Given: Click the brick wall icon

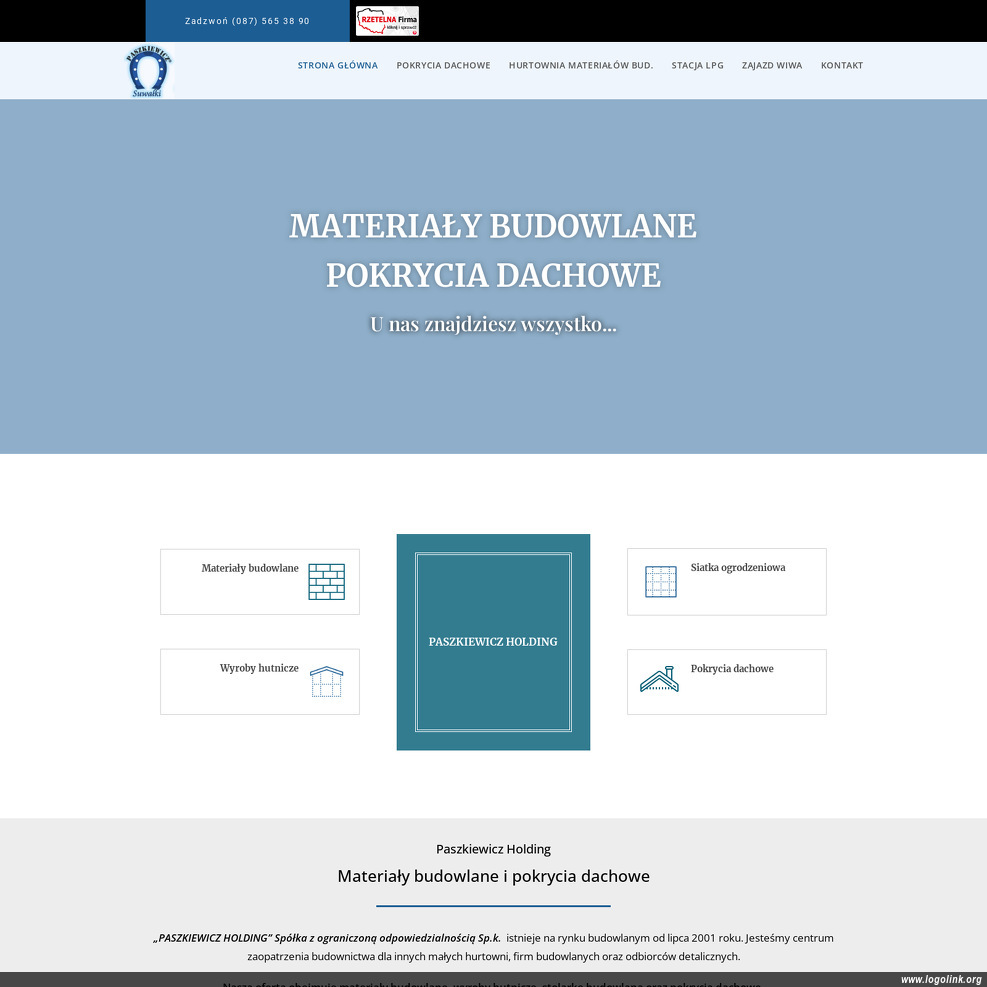Looking at the screenshot, I should pyautogui.click(x=327, y=582).
